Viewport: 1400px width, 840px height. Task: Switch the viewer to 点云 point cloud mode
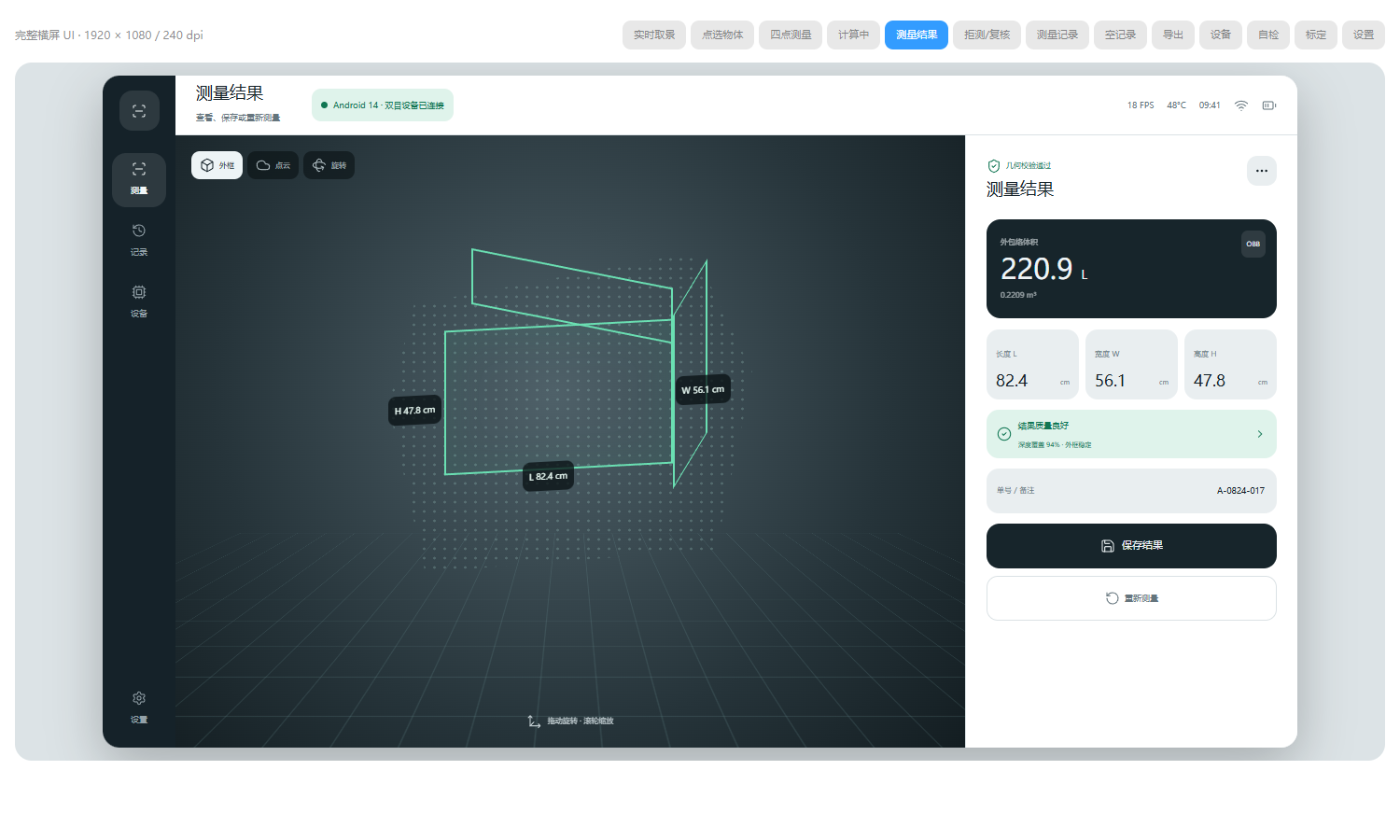(273, 165)
